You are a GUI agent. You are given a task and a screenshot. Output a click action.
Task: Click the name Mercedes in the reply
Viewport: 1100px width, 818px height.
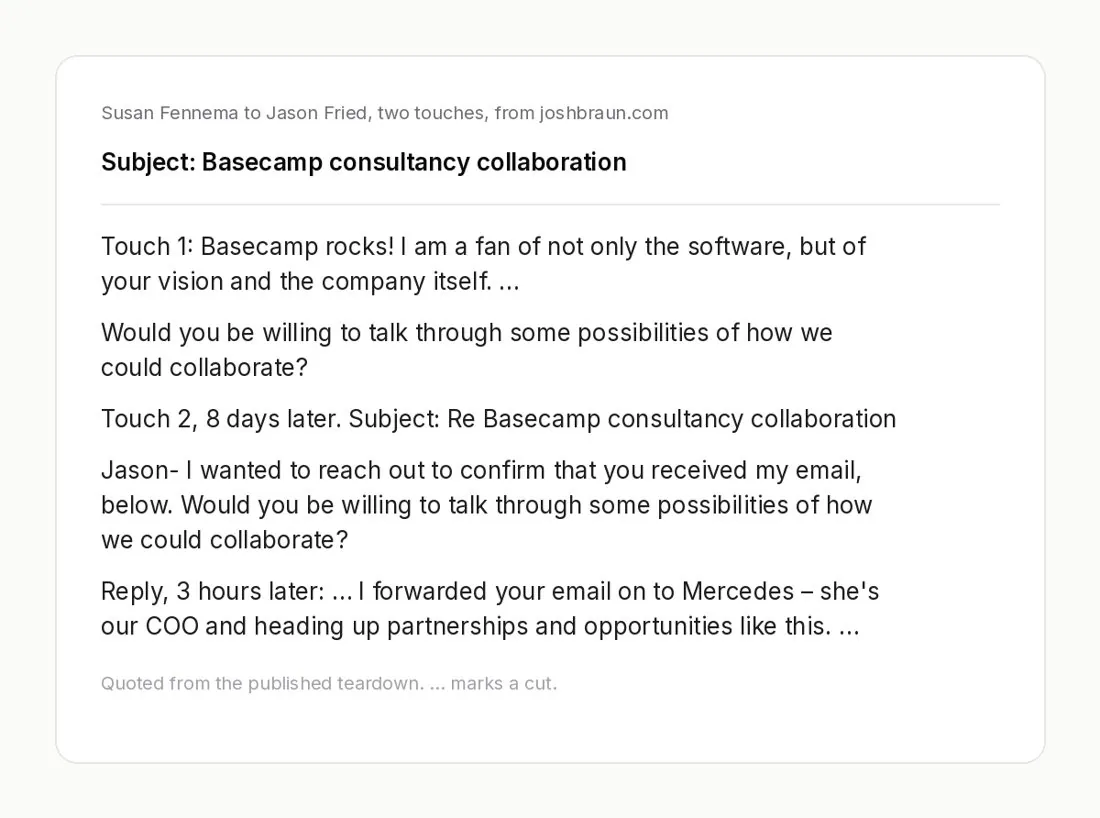click(x=737, y=591)
